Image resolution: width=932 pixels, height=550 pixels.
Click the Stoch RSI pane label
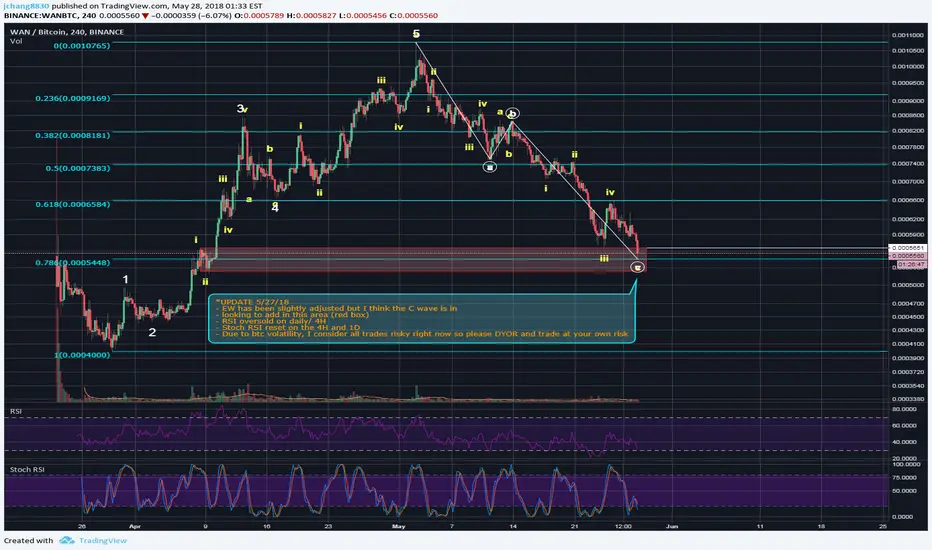pos(27,469)
